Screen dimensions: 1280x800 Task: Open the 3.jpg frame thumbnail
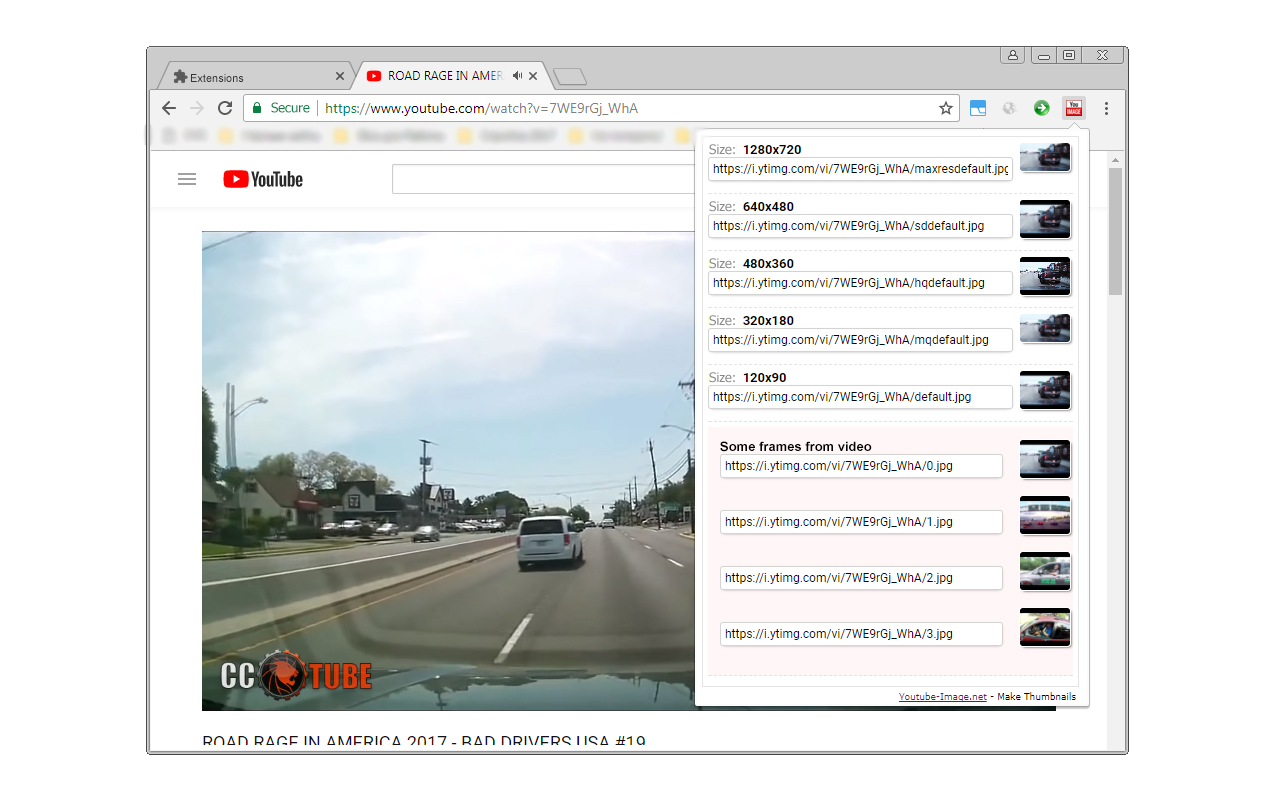coord(1045,627)
